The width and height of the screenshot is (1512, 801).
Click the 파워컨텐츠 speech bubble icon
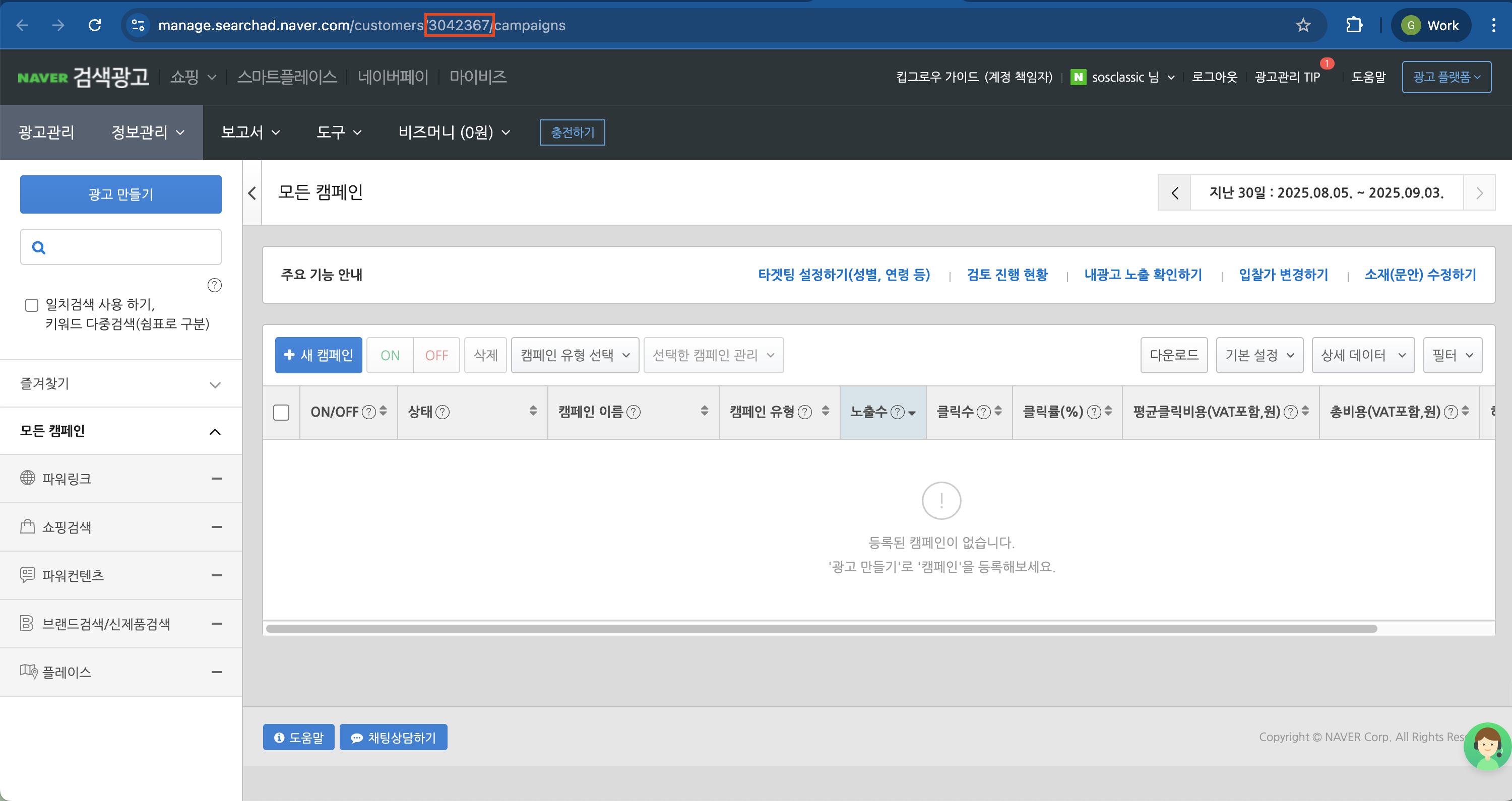click(28, 574)
